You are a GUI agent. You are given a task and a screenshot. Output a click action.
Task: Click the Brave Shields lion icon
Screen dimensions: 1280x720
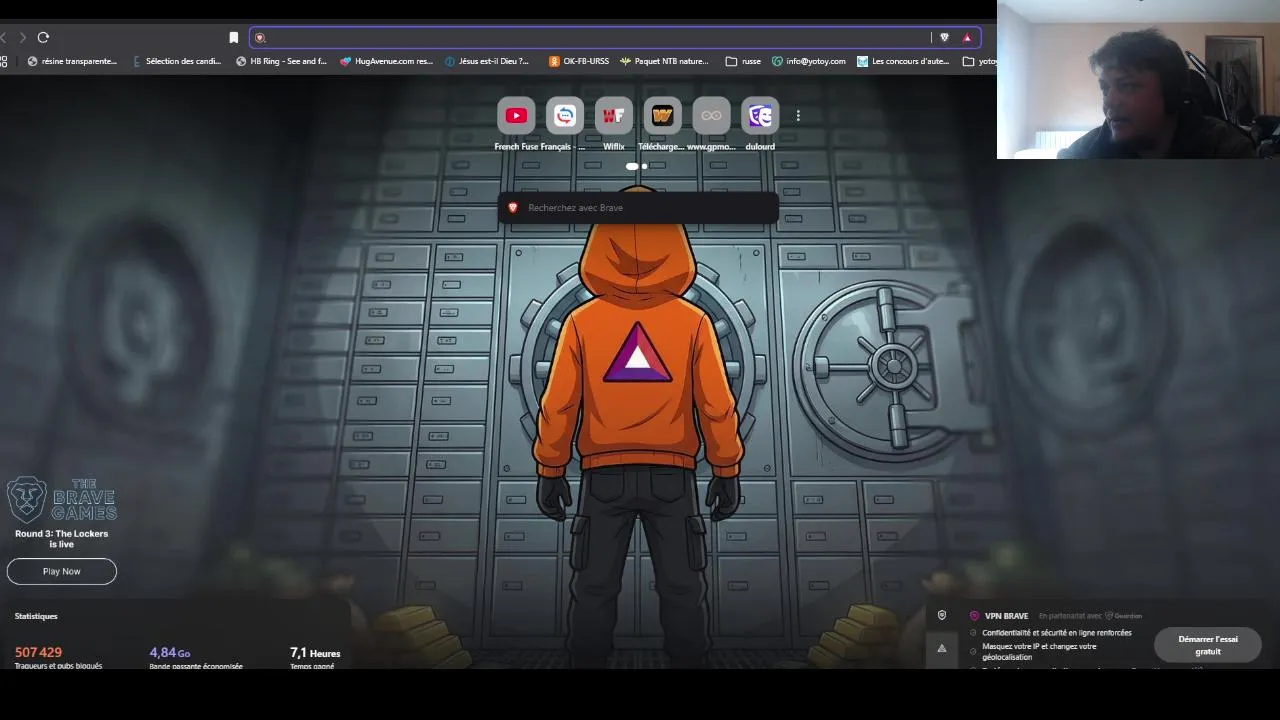[x=944, y=37]
